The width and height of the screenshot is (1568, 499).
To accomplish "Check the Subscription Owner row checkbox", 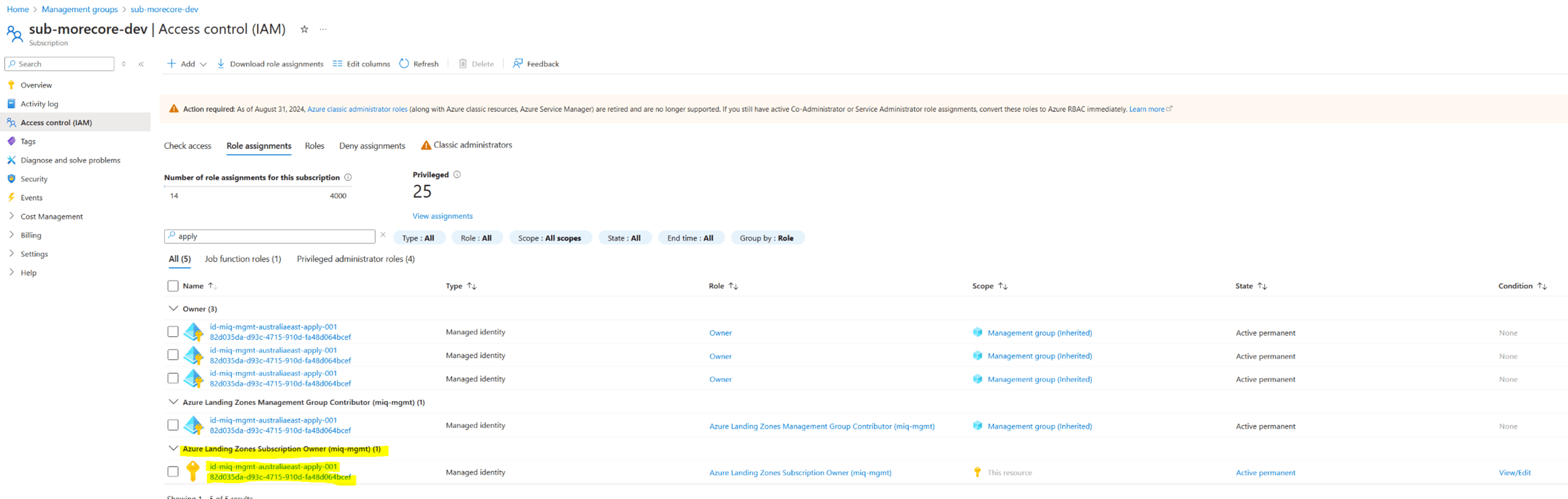I will (173, 472).
